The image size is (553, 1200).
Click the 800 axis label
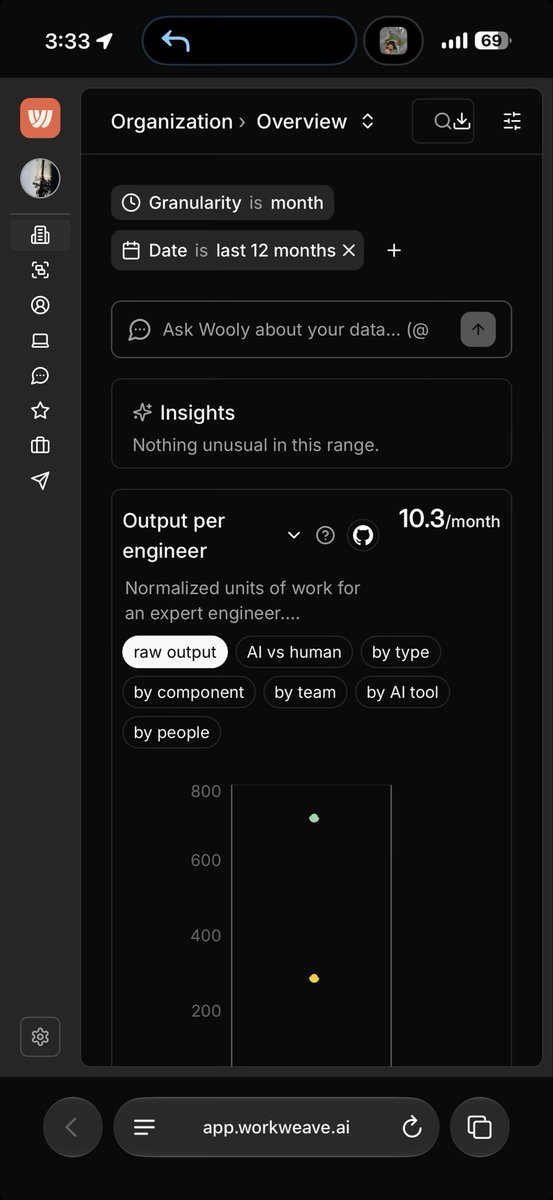(205, 792)
